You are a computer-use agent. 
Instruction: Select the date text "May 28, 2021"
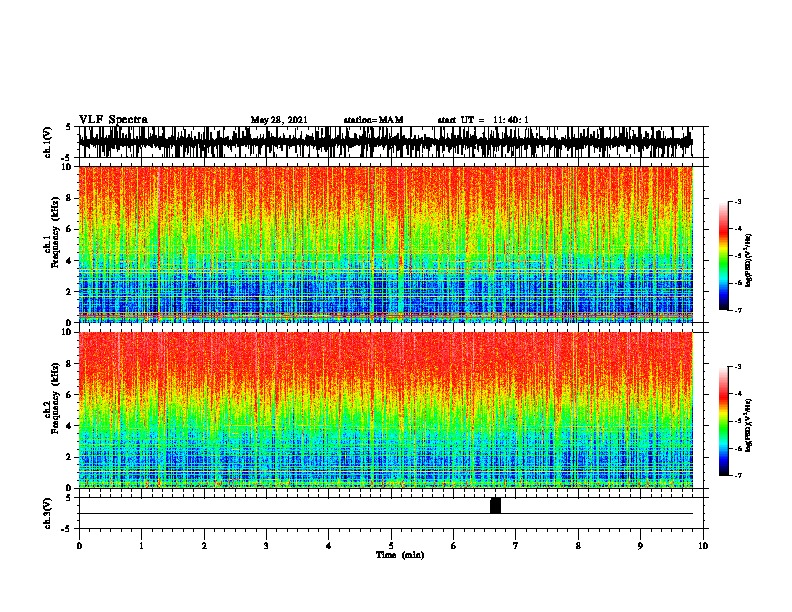(279, 120)
